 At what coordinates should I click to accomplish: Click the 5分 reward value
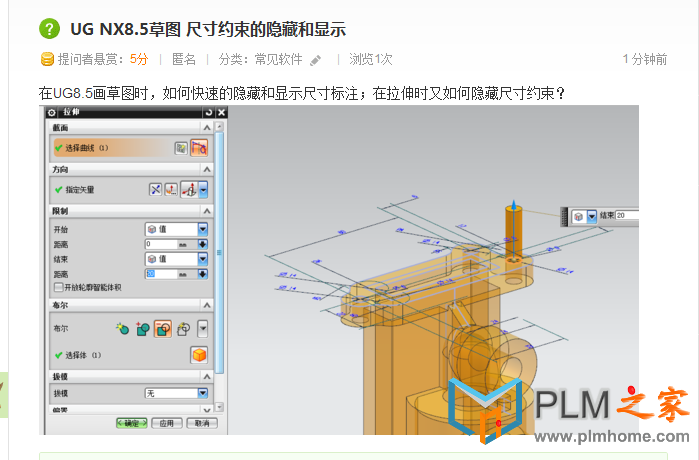click(139, 59)
